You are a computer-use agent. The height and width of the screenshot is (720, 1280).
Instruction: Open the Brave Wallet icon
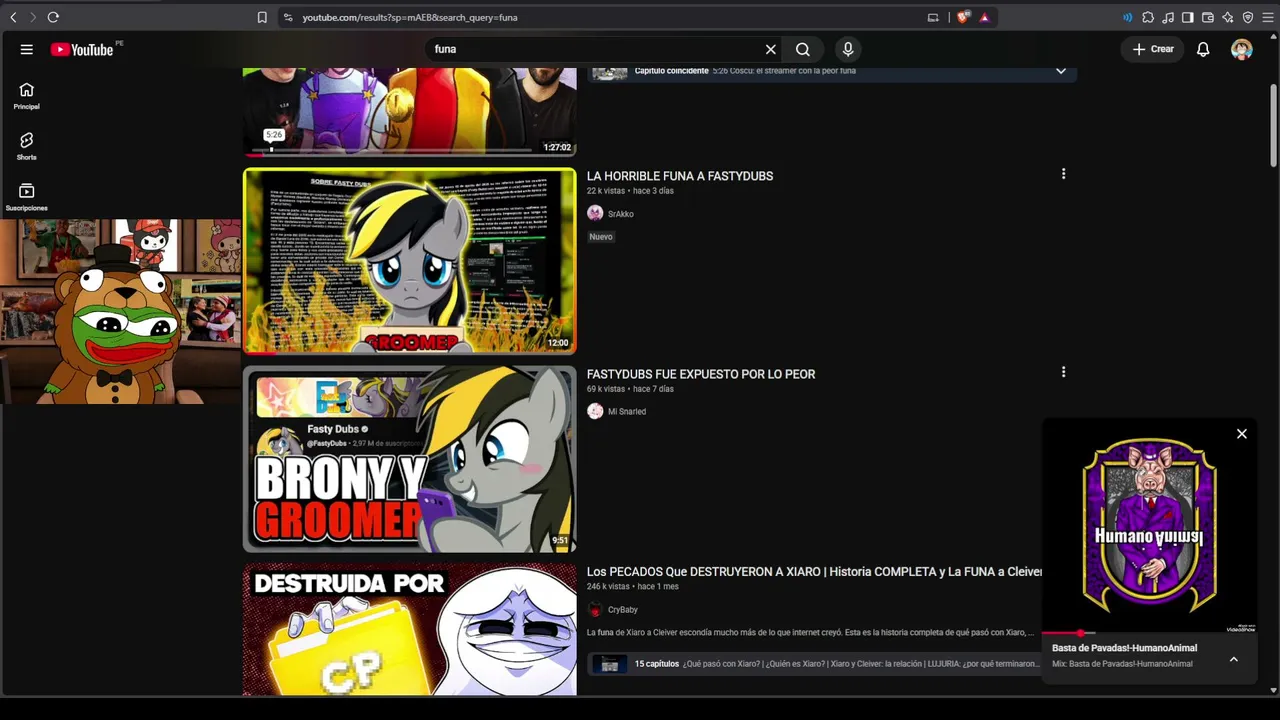click(x=1208, y=17)
